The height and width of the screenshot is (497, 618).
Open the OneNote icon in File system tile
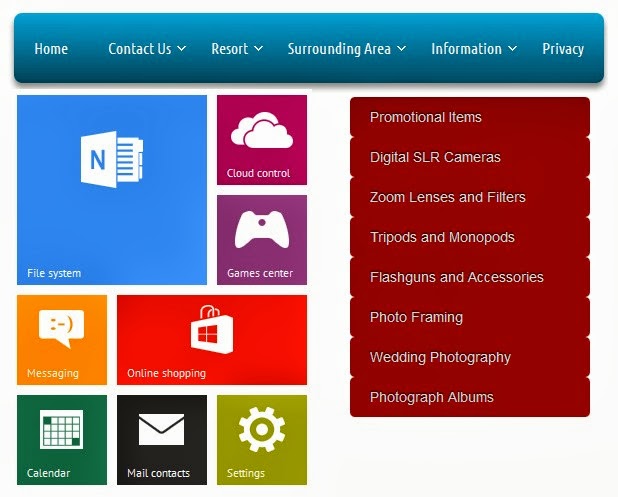[112, 159]
